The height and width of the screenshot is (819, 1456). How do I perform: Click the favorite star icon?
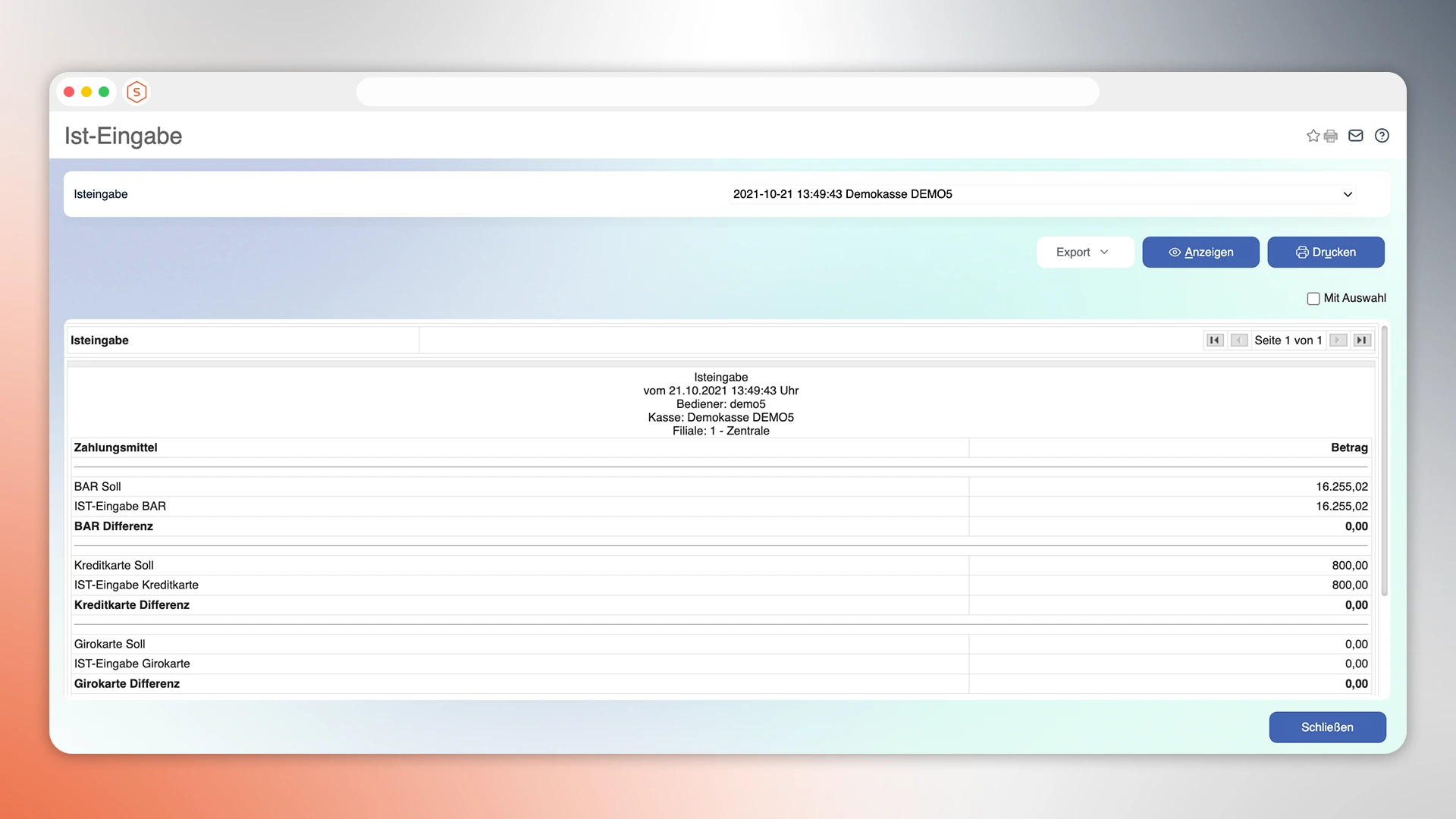click(x=1313, y=136)
